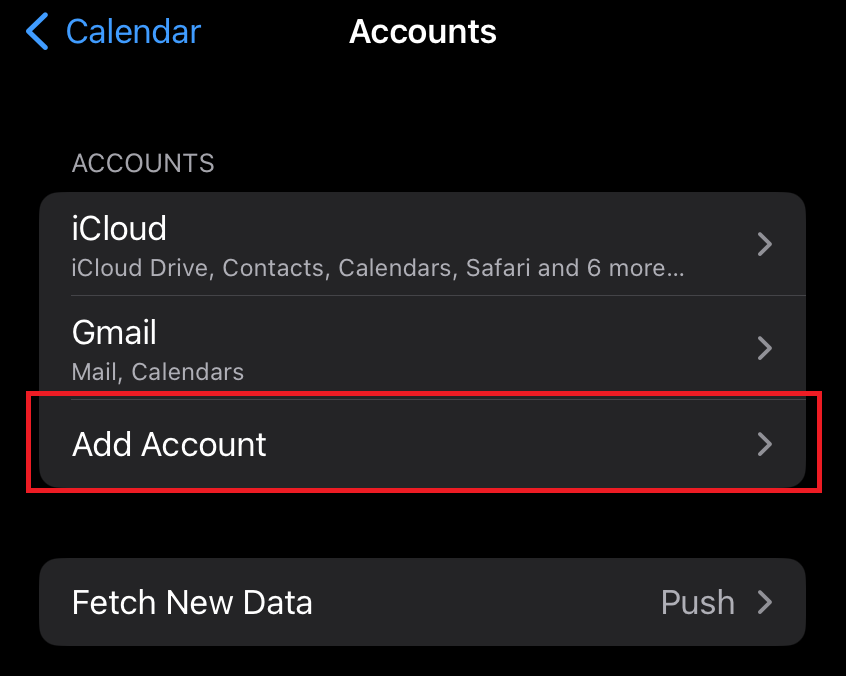Viewport: 846px width, 676px height.
Task: Click "Calendars" in the iCloud services subtitle
Action: coord(390,268)
